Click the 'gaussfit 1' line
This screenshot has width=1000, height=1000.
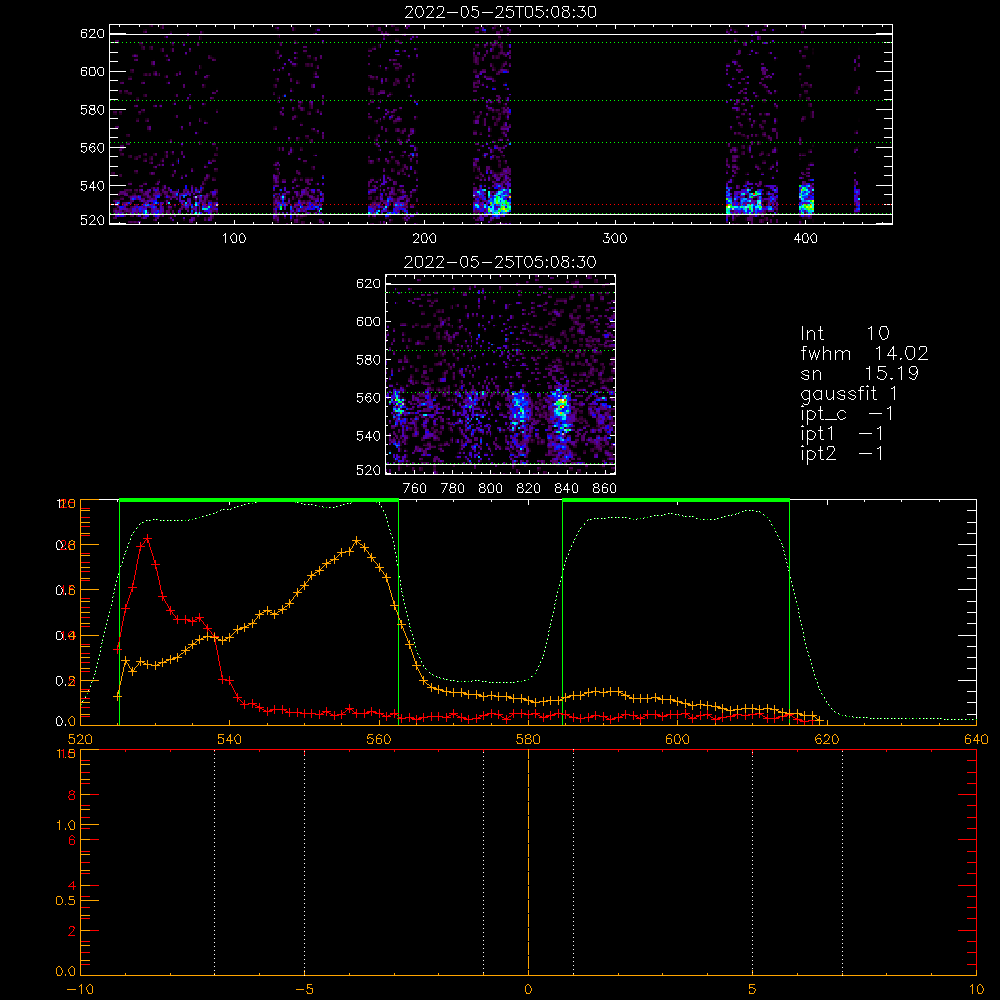pos(849,393)
